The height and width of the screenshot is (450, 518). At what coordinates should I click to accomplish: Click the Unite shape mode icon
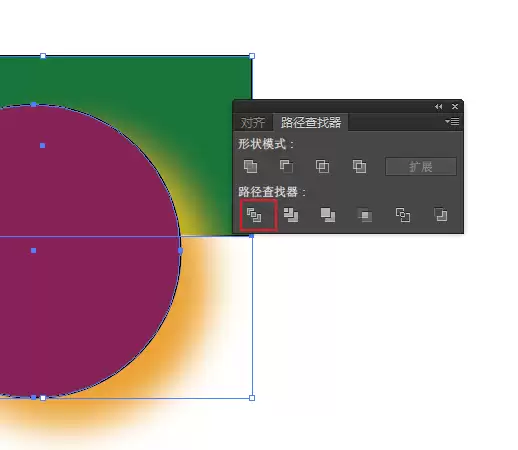click(x=250, y=166)
